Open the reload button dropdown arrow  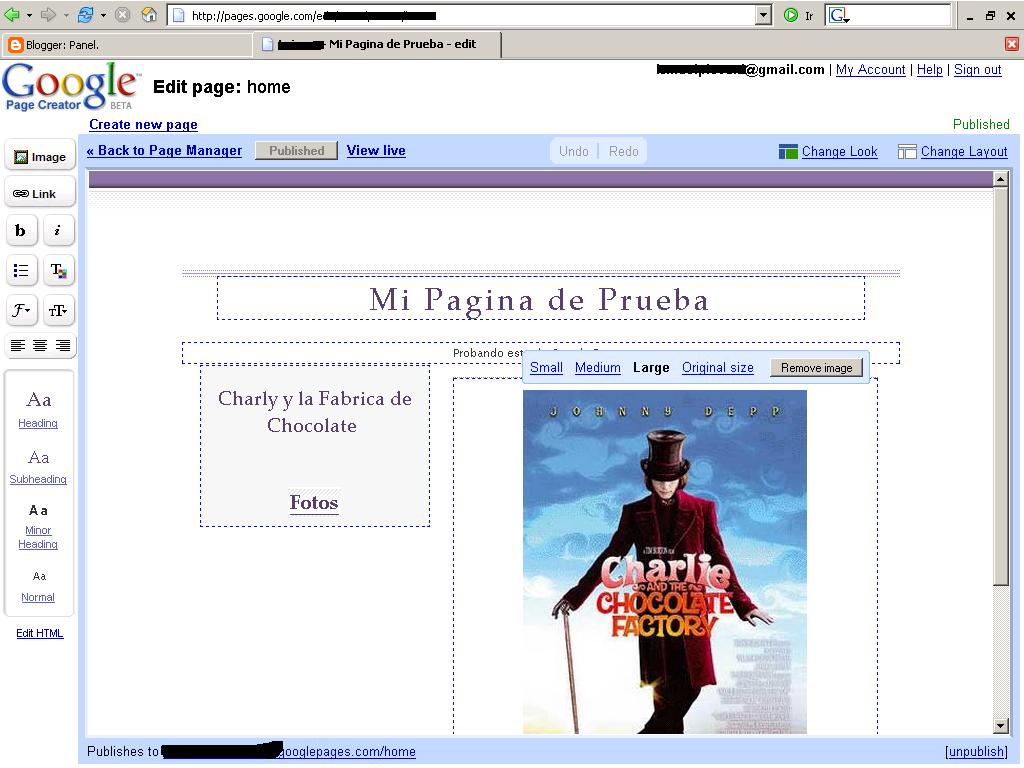click(103, 15)
